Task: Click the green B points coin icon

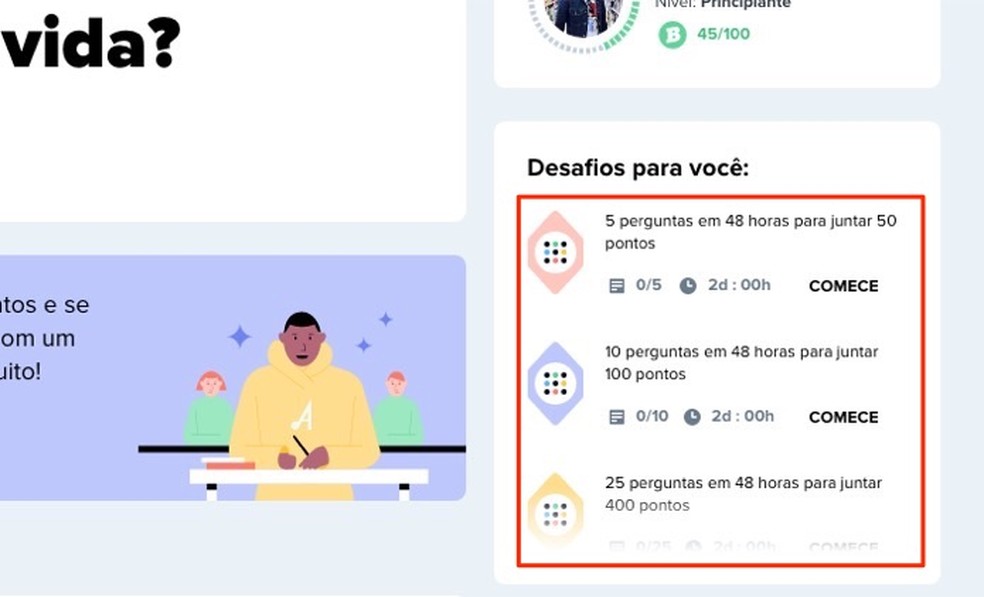Action: [672, 35]
